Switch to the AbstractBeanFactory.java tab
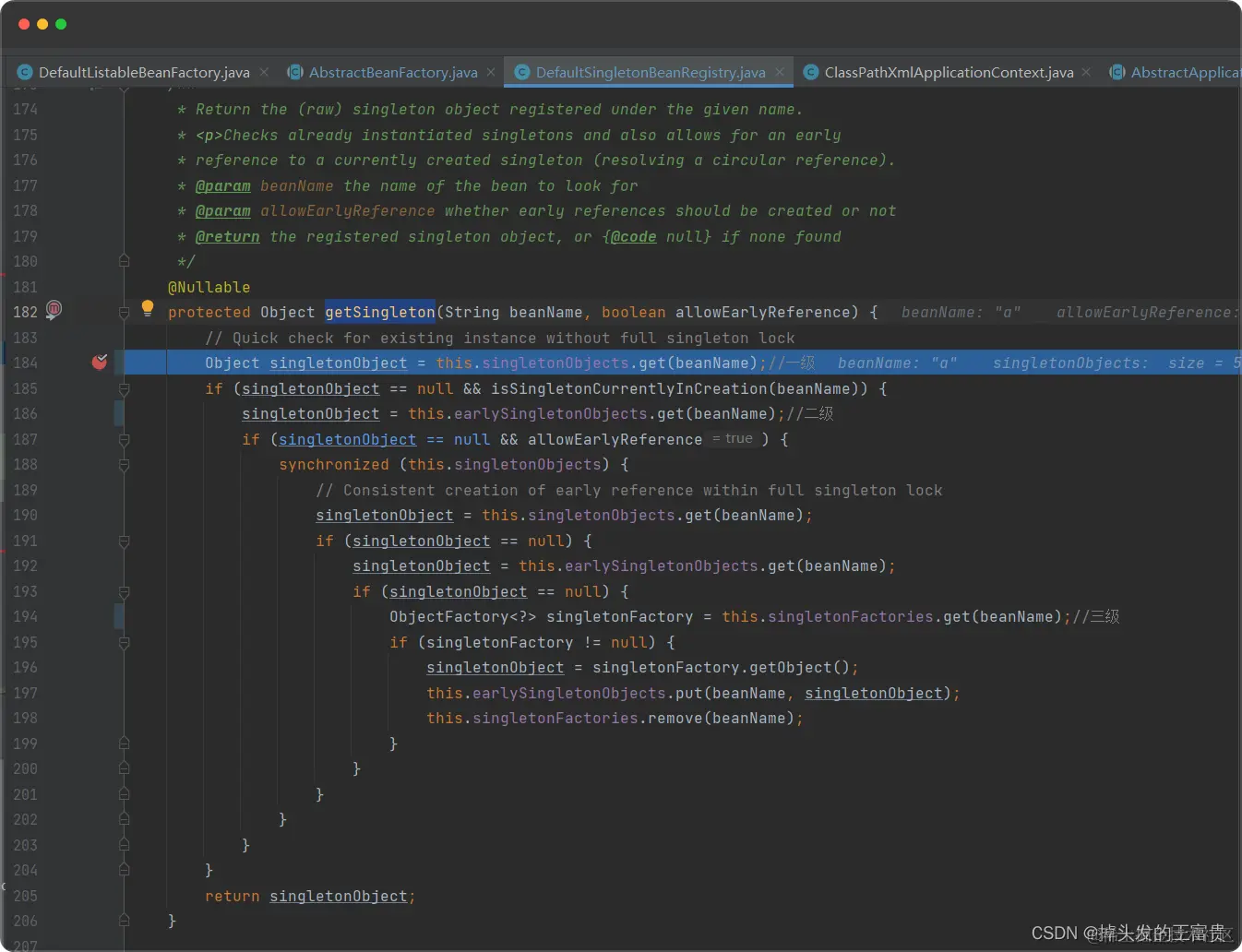Viewport: 1242px width, 952px height. (393, 72)
